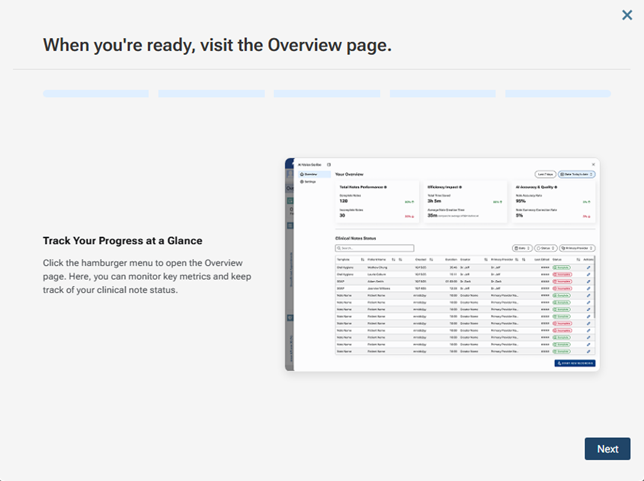Viewport: 644px width, 481px height.
Task: Click the edit pencil icon in the first table row
Action: coord(590,268)
